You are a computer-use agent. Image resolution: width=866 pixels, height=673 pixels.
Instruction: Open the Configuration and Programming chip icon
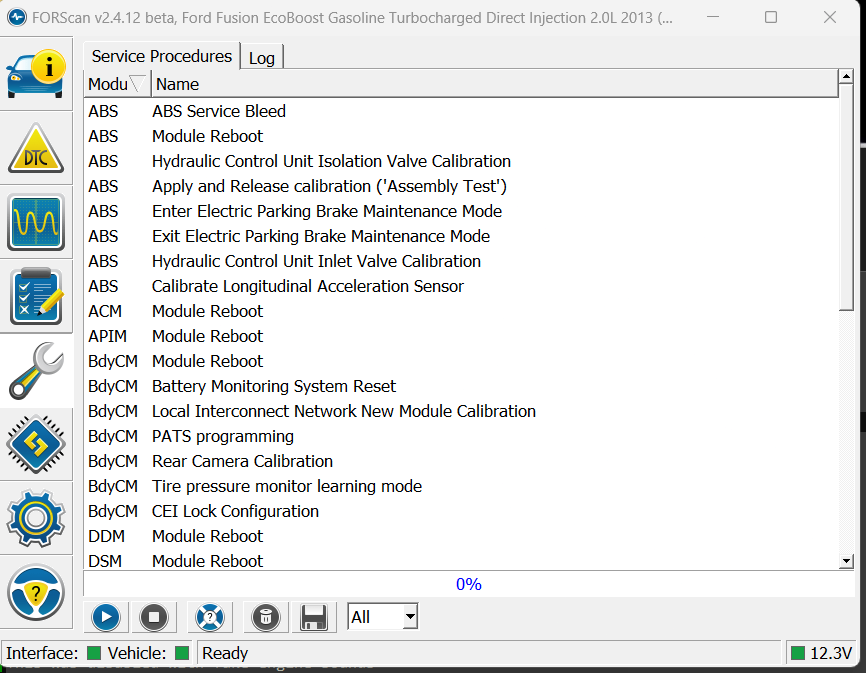coord(36,444)
